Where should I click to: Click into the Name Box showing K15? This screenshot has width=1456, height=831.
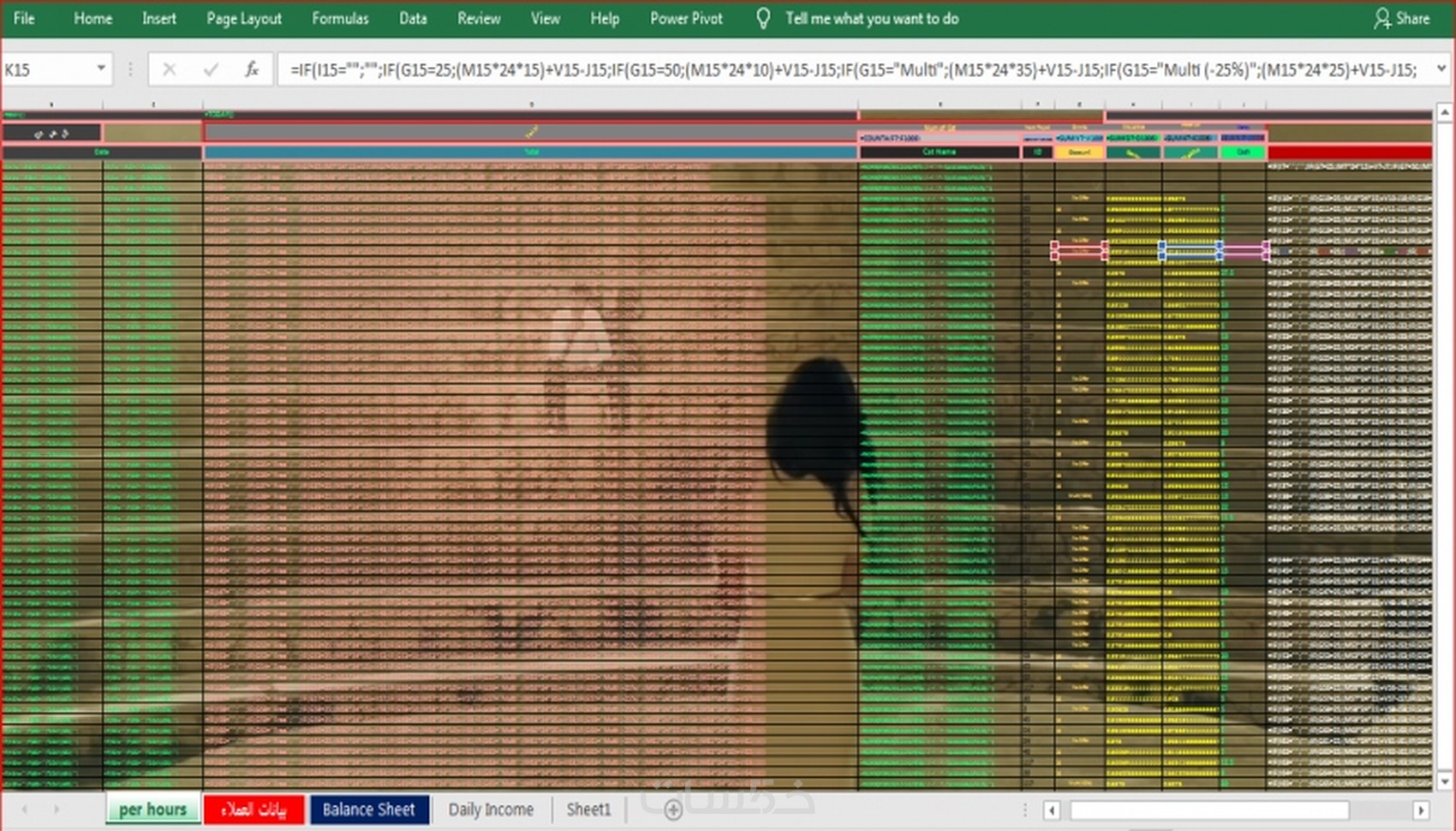tap(47, 69)
